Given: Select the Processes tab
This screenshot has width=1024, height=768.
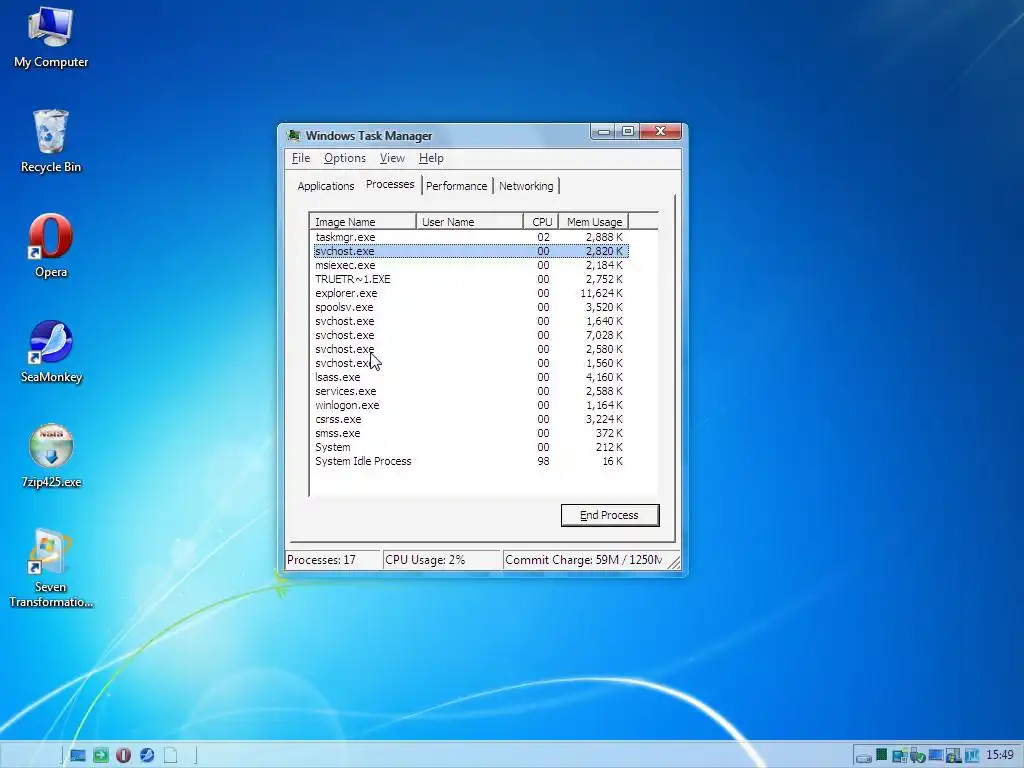Looking at the screenshot, I should point(390,184).
